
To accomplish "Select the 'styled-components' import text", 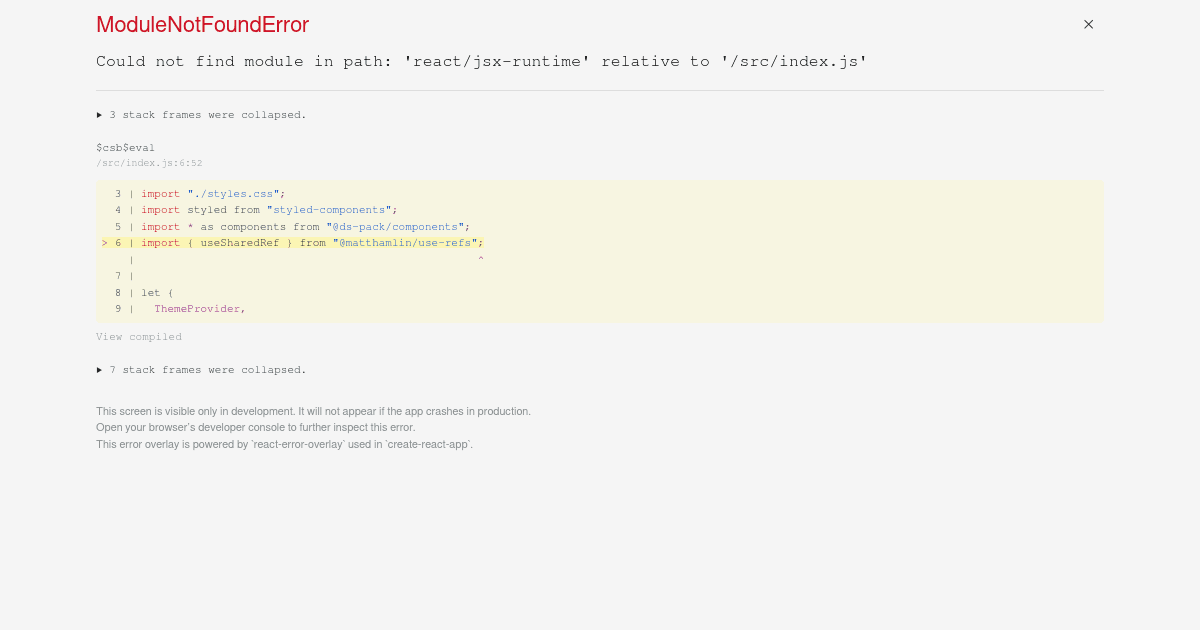I will pos(328,210).
